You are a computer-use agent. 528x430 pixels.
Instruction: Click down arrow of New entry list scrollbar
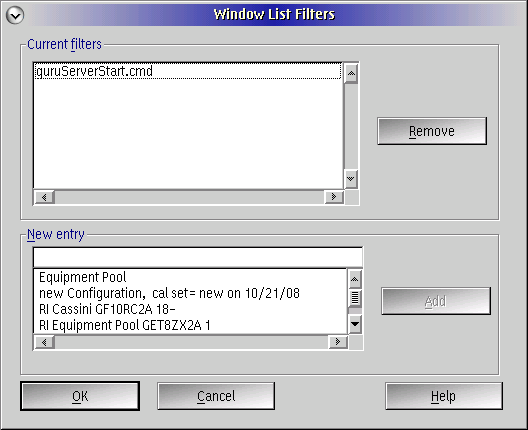click(x=355, y=324)
